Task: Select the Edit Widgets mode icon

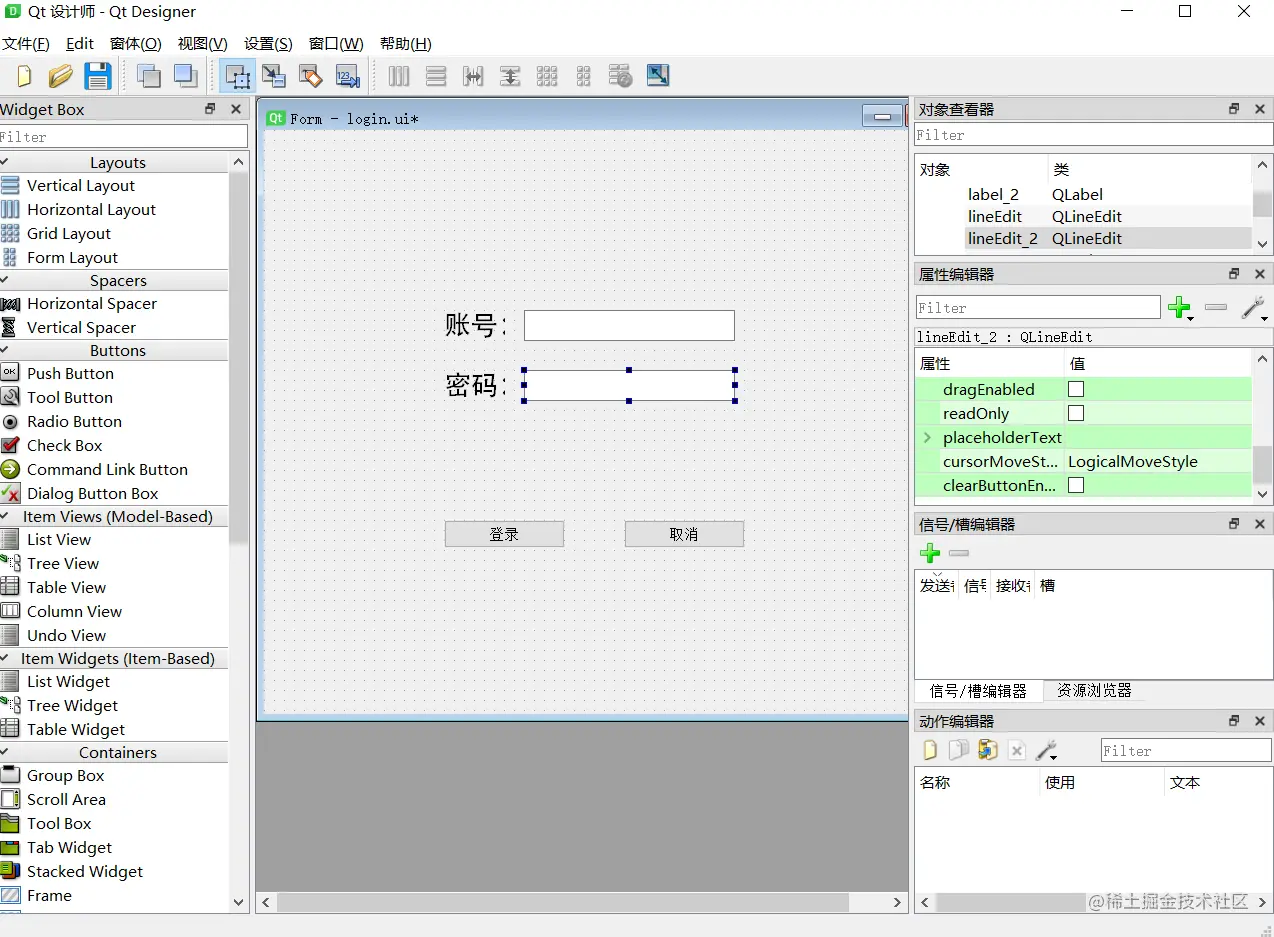Action: pos(238,76)
